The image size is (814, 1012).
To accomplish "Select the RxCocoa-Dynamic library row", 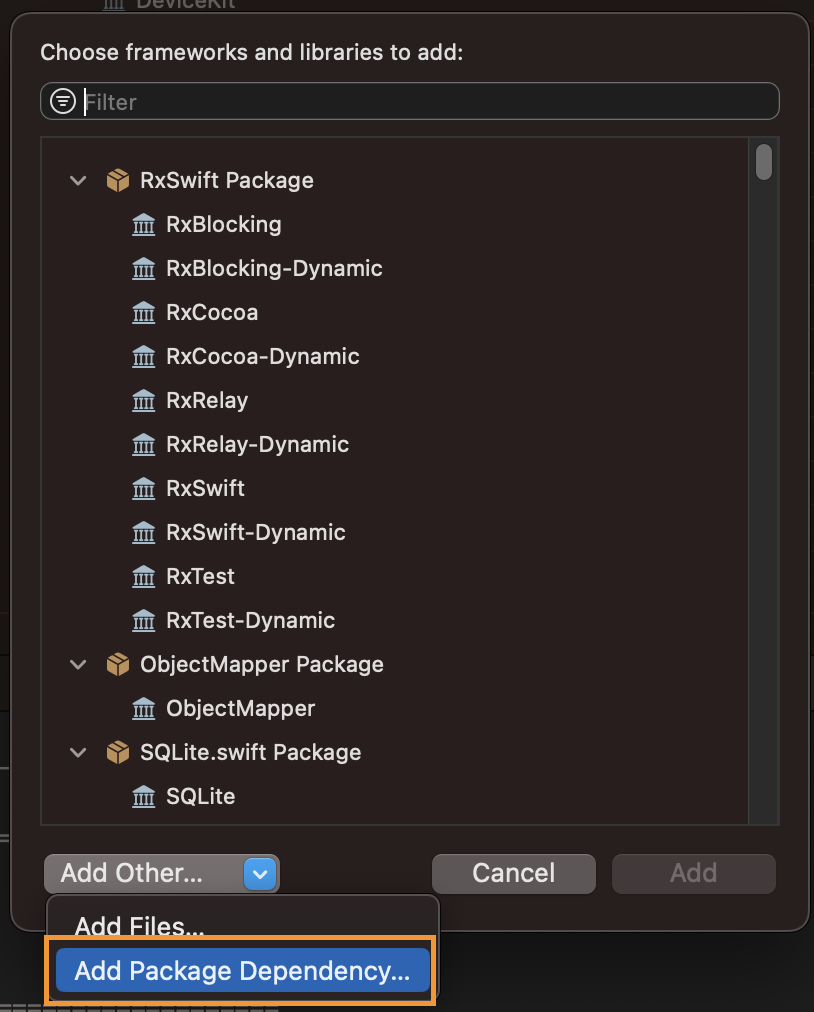I will click(395, 356).
